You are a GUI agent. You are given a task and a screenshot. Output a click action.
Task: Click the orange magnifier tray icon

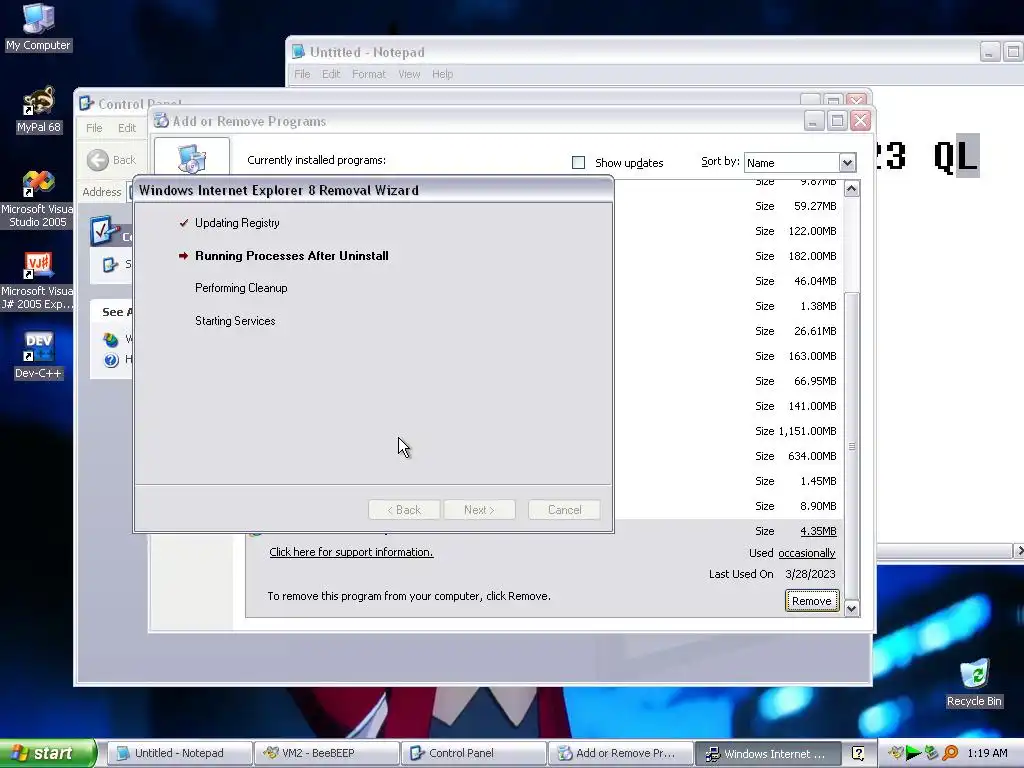click(x=950, y=753)
